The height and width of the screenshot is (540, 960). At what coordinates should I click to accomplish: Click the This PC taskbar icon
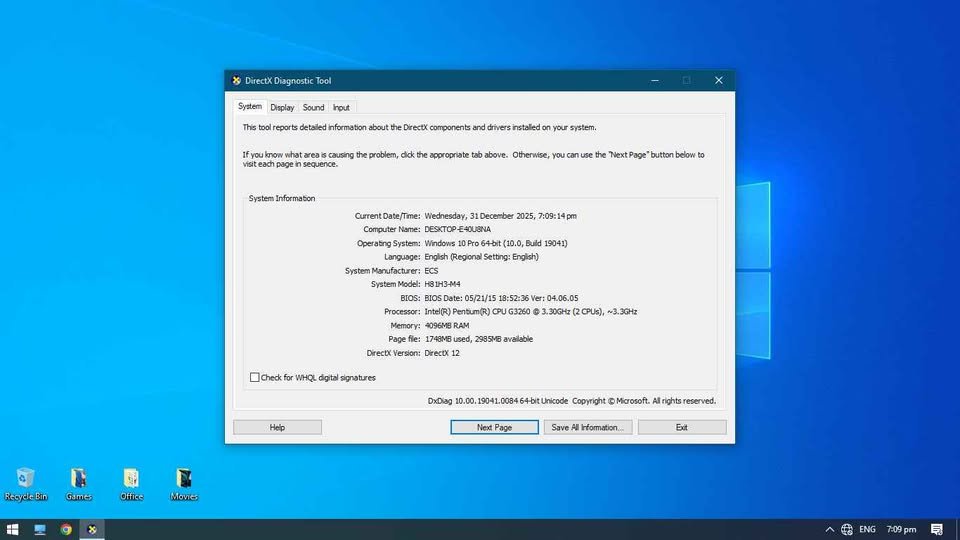pyautogui.click(x=40, y=530)
